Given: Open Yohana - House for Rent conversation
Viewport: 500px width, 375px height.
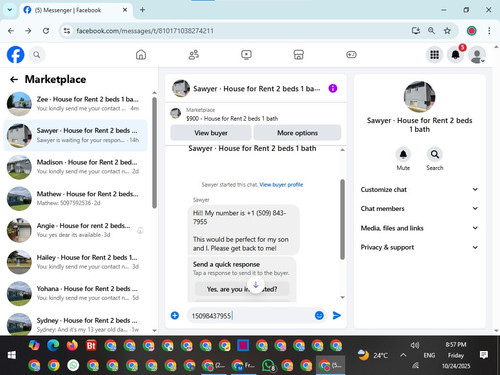Looking at the screenshot, I should point(75,293).
